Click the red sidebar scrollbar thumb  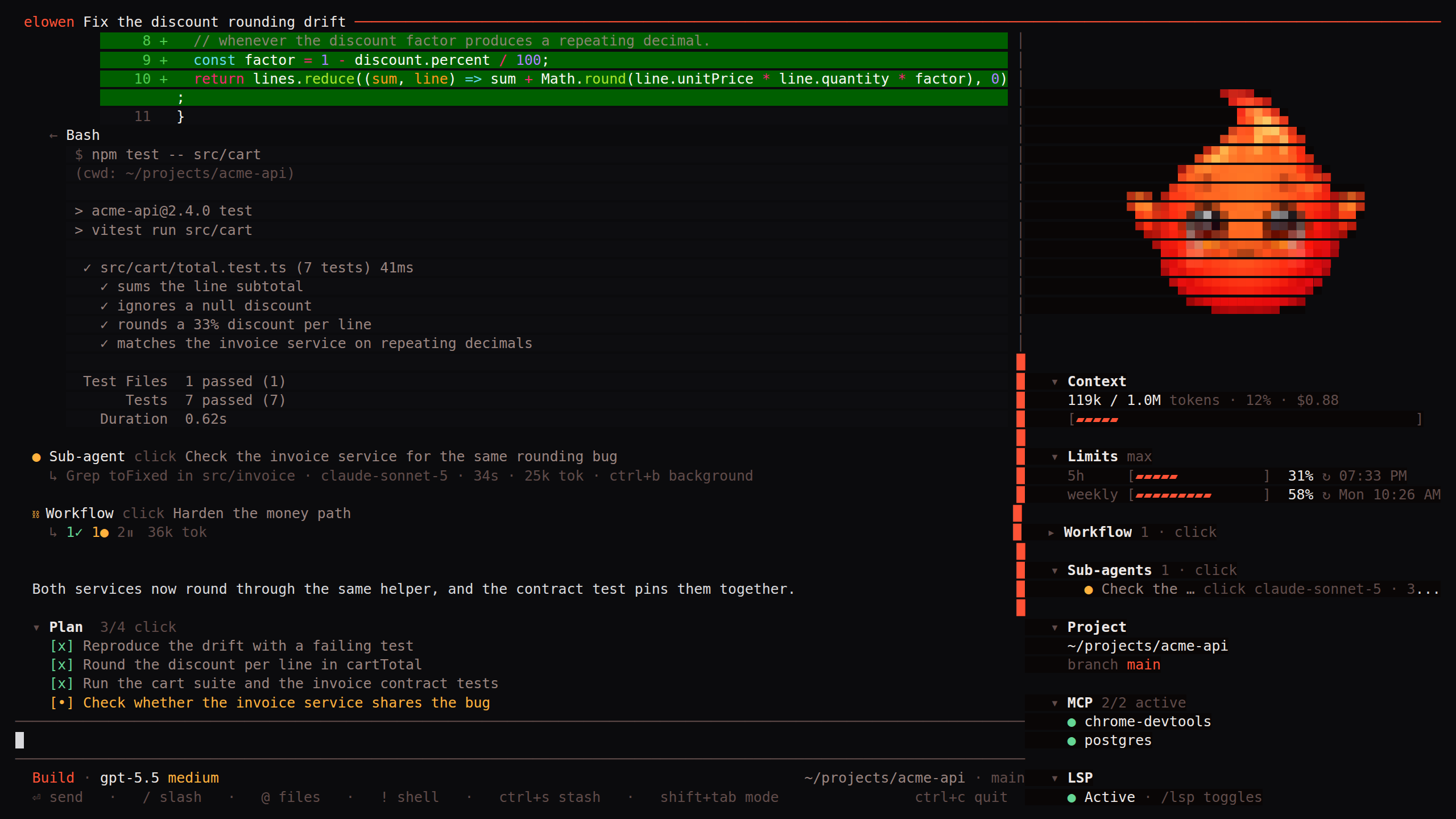1020,485
